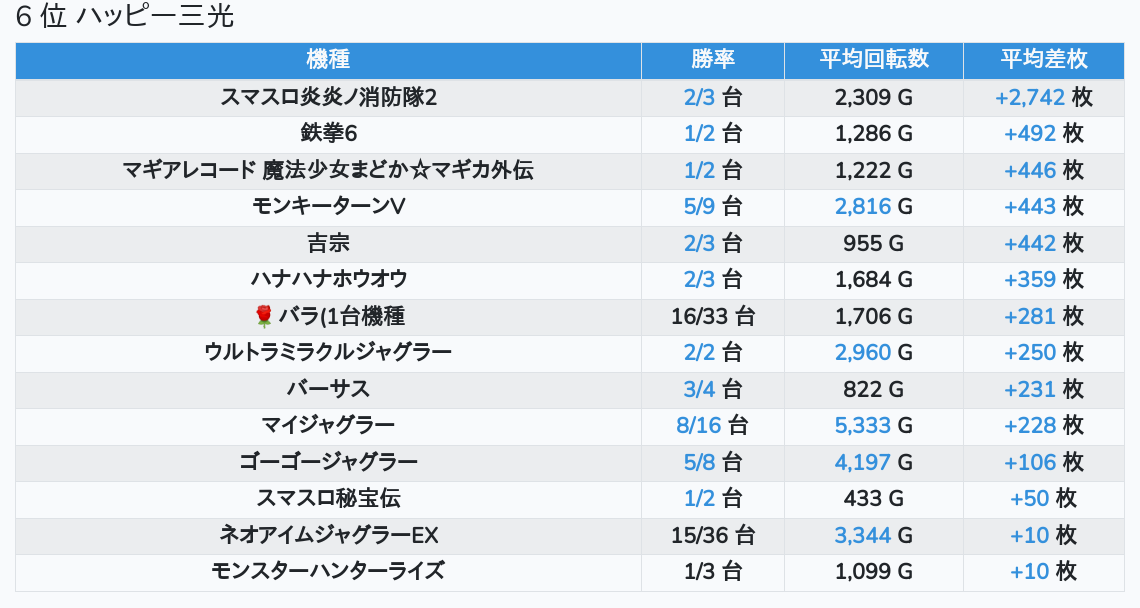The image size is (1140, 608).
Task: Click the 3,344 link in ネオアイムジャグラーEX row
Action: click(862, 535)
